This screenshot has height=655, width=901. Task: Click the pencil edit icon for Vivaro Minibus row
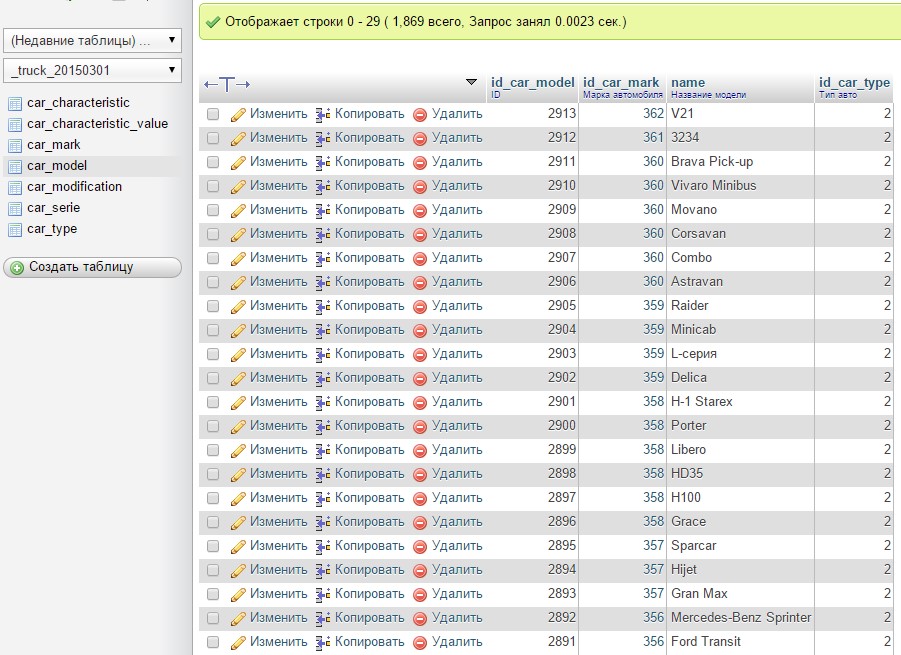[x=238, y=187]
